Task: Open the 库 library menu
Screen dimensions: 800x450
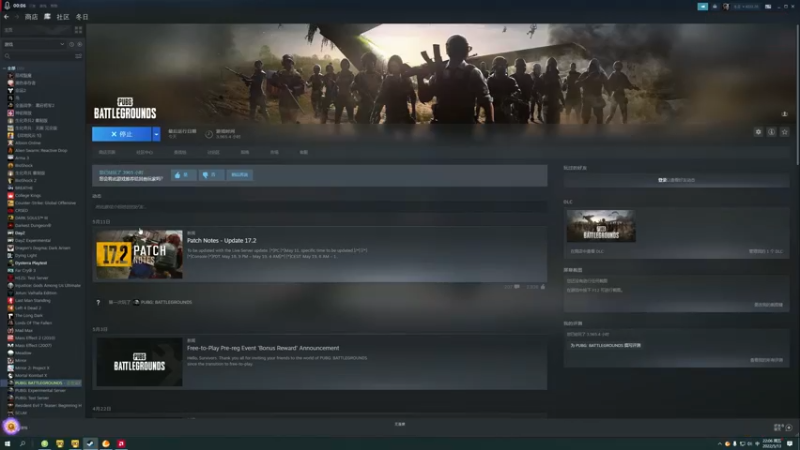Action: coord(47,17)
